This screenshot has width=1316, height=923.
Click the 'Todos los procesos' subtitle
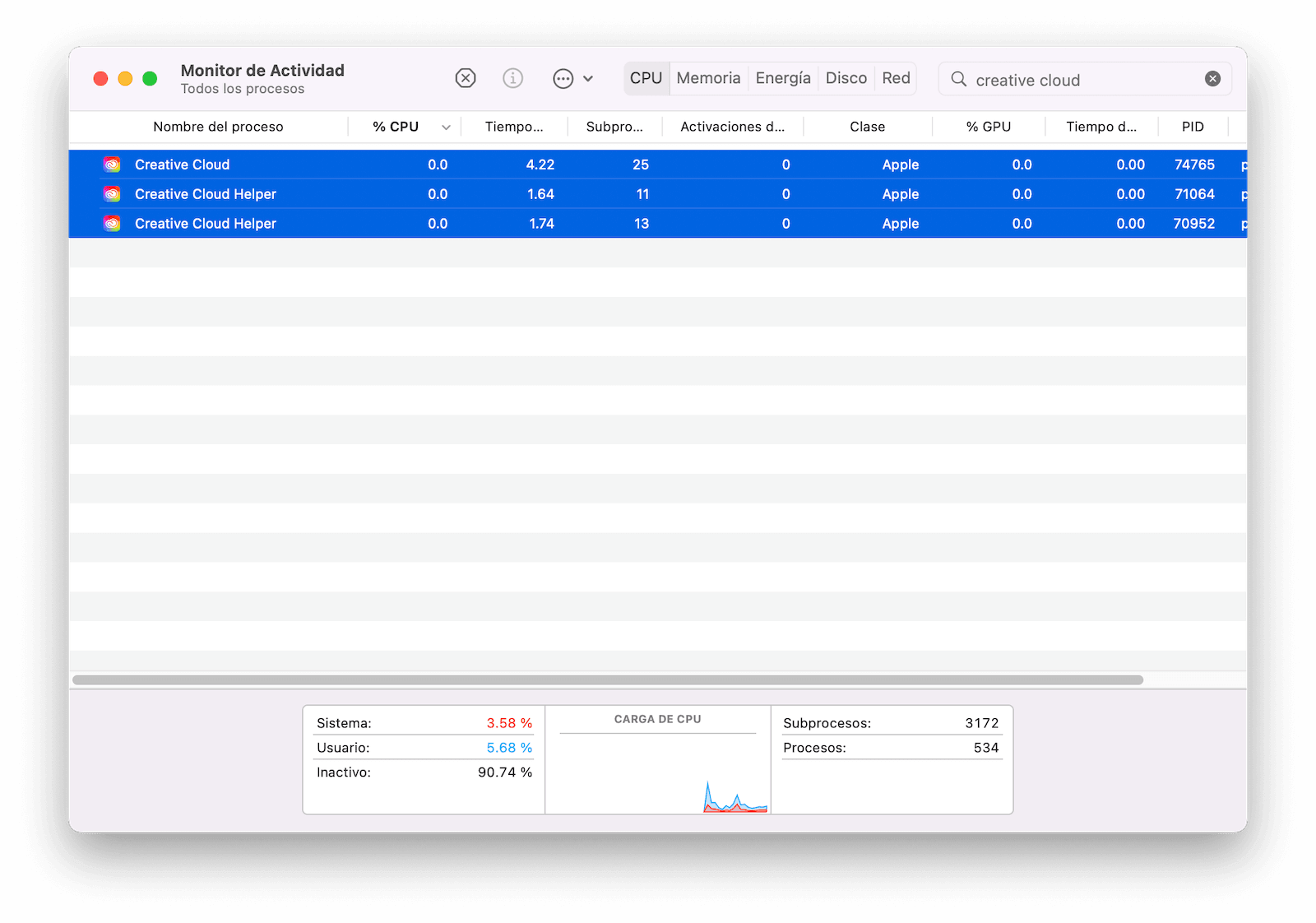click(243, 89)
